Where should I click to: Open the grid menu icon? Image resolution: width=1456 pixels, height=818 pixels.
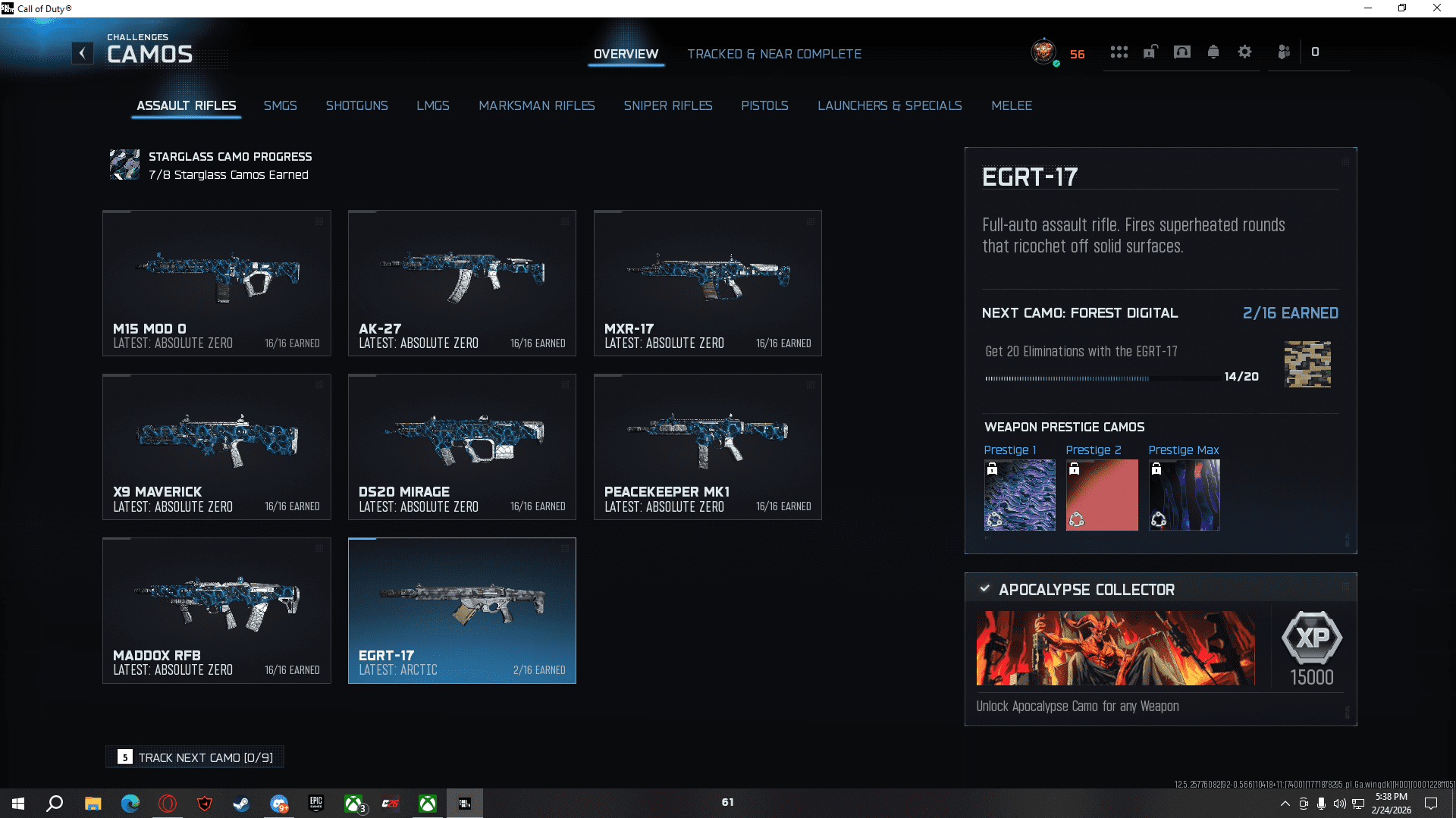pos(1119,52)
